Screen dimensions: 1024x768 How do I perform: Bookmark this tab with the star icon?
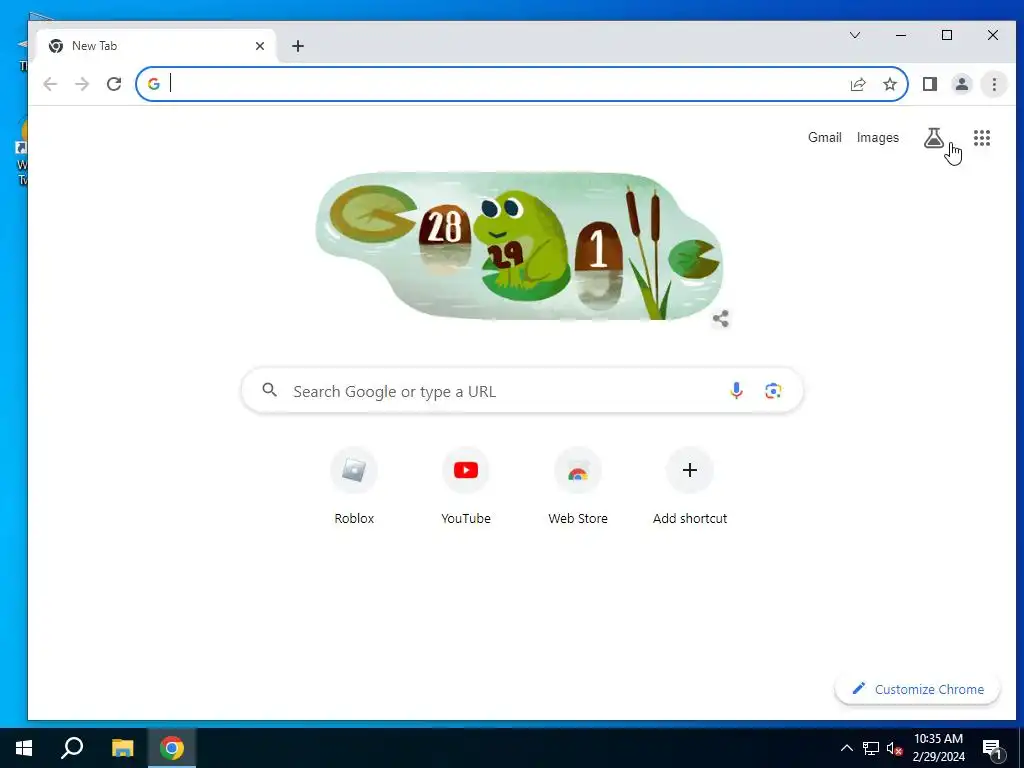[x=889, y=84]
